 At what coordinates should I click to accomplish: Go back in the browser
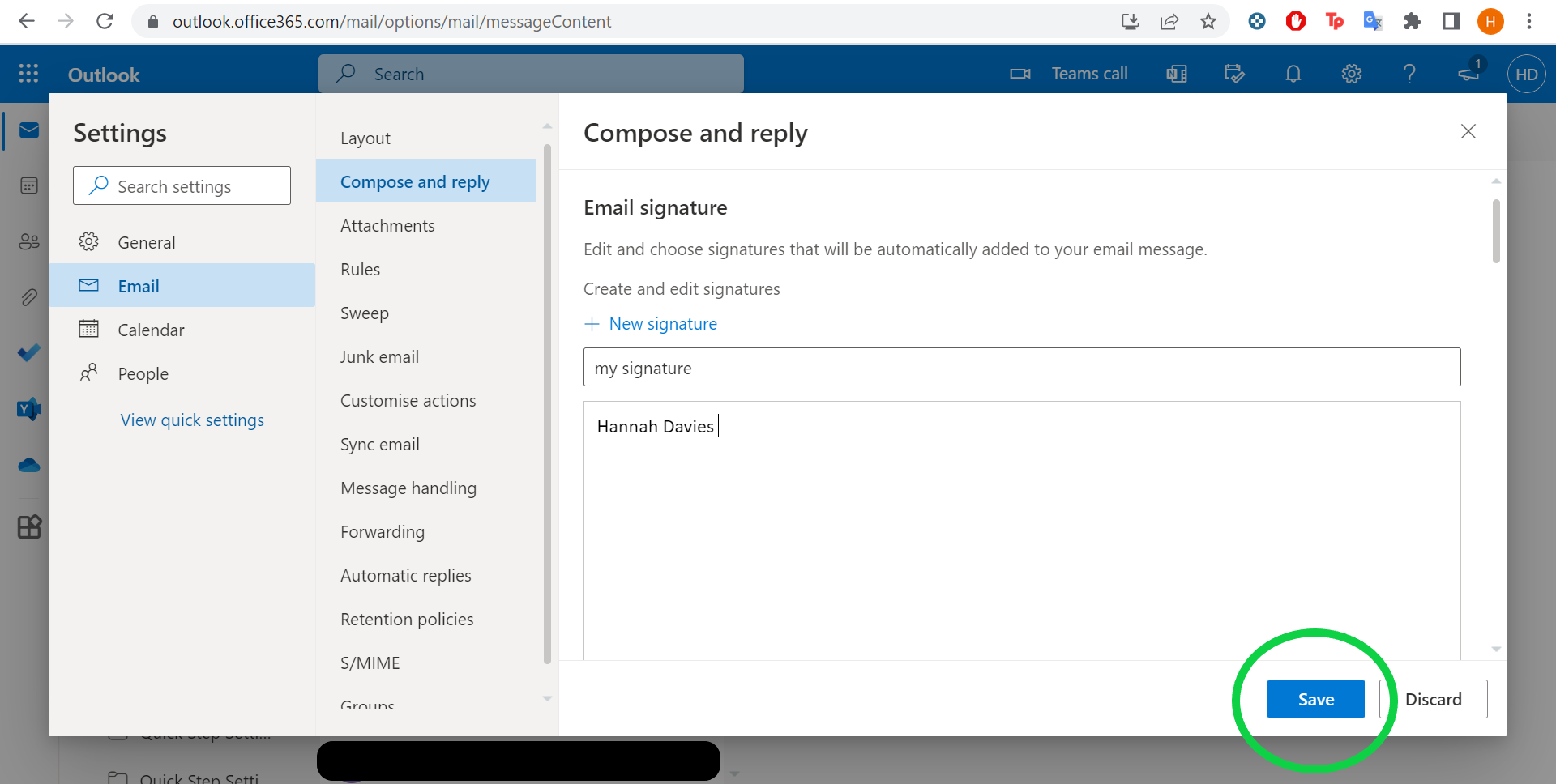pos(27,21)
